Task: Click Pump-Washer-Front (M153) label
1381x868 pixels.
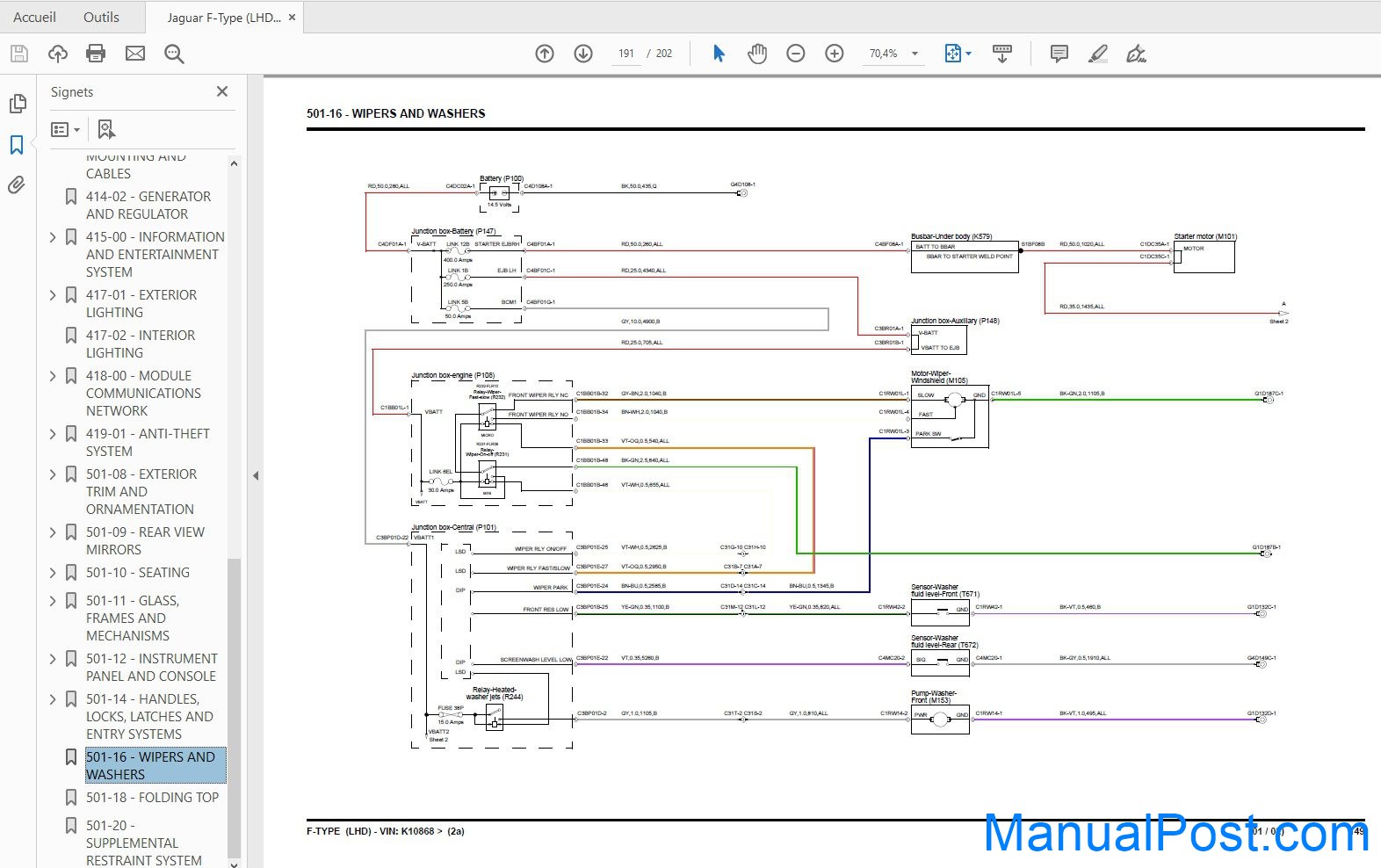Action: pos(934,697)
